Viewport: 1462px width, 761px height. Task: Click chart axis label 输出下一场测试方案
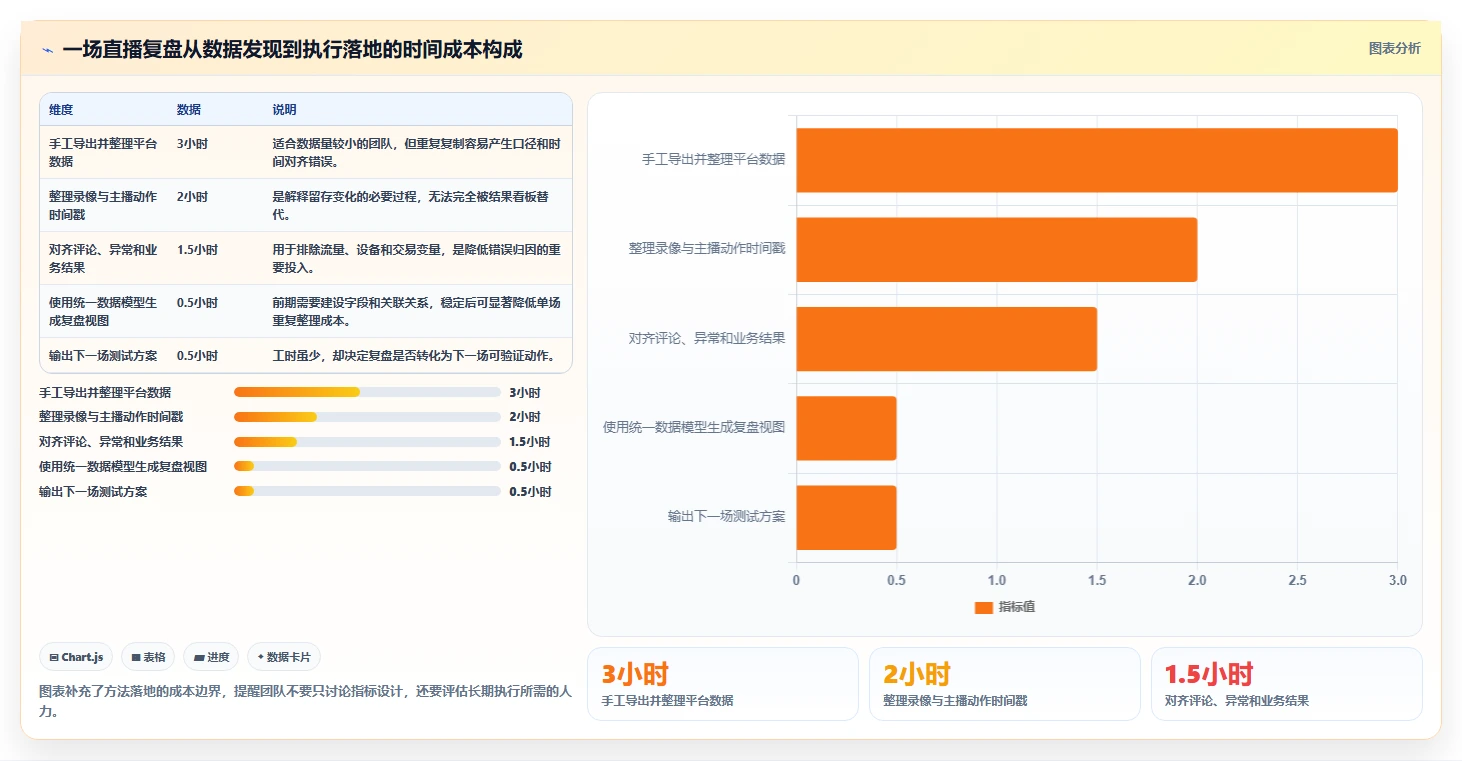point(726,517)
